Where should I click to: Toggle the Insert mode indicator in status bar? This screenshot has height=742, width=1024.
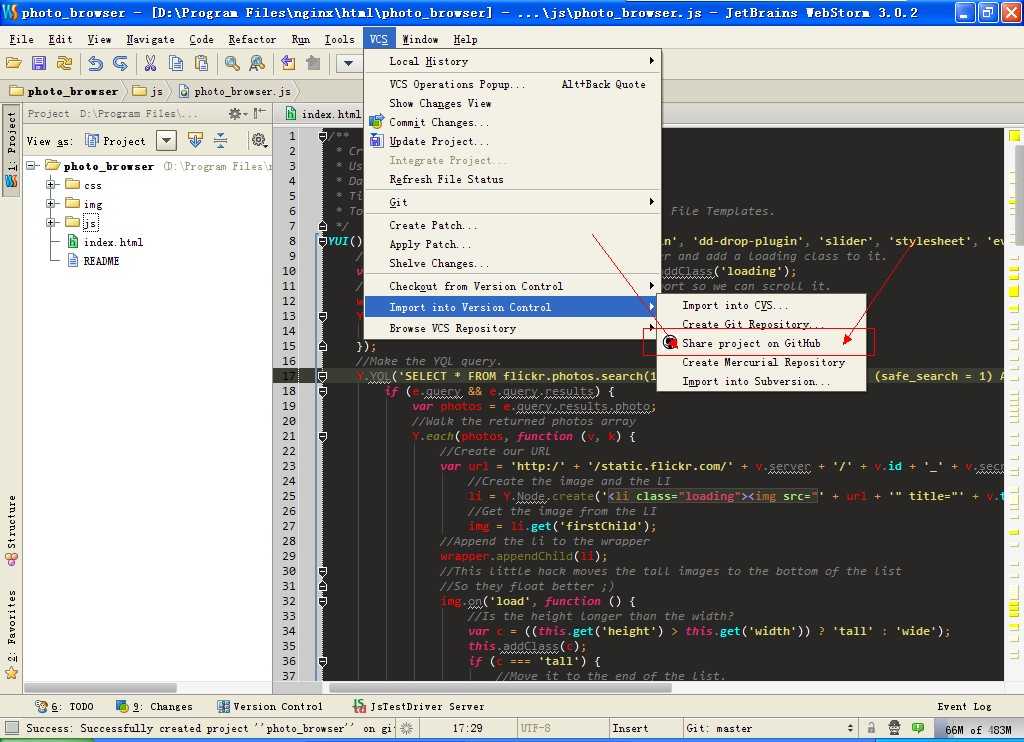tap(630, 728)
